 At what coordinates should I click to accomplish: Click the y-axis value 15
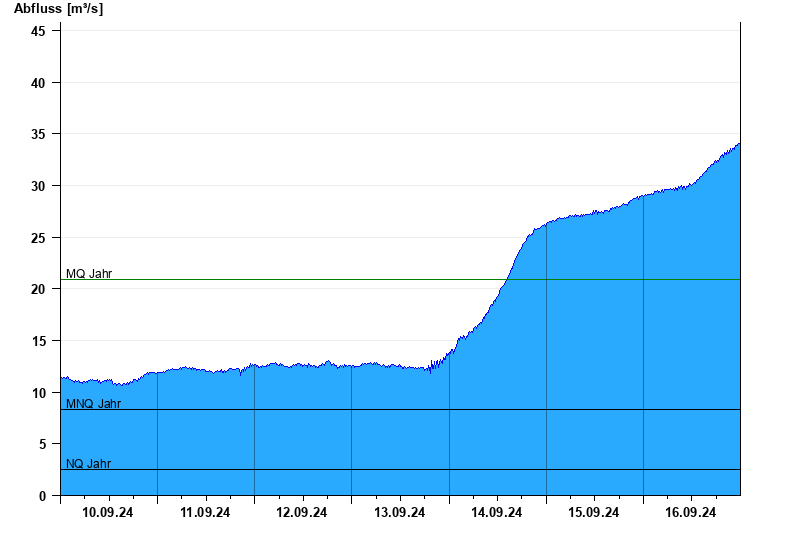pyautogui.click(x=38, y=341)
